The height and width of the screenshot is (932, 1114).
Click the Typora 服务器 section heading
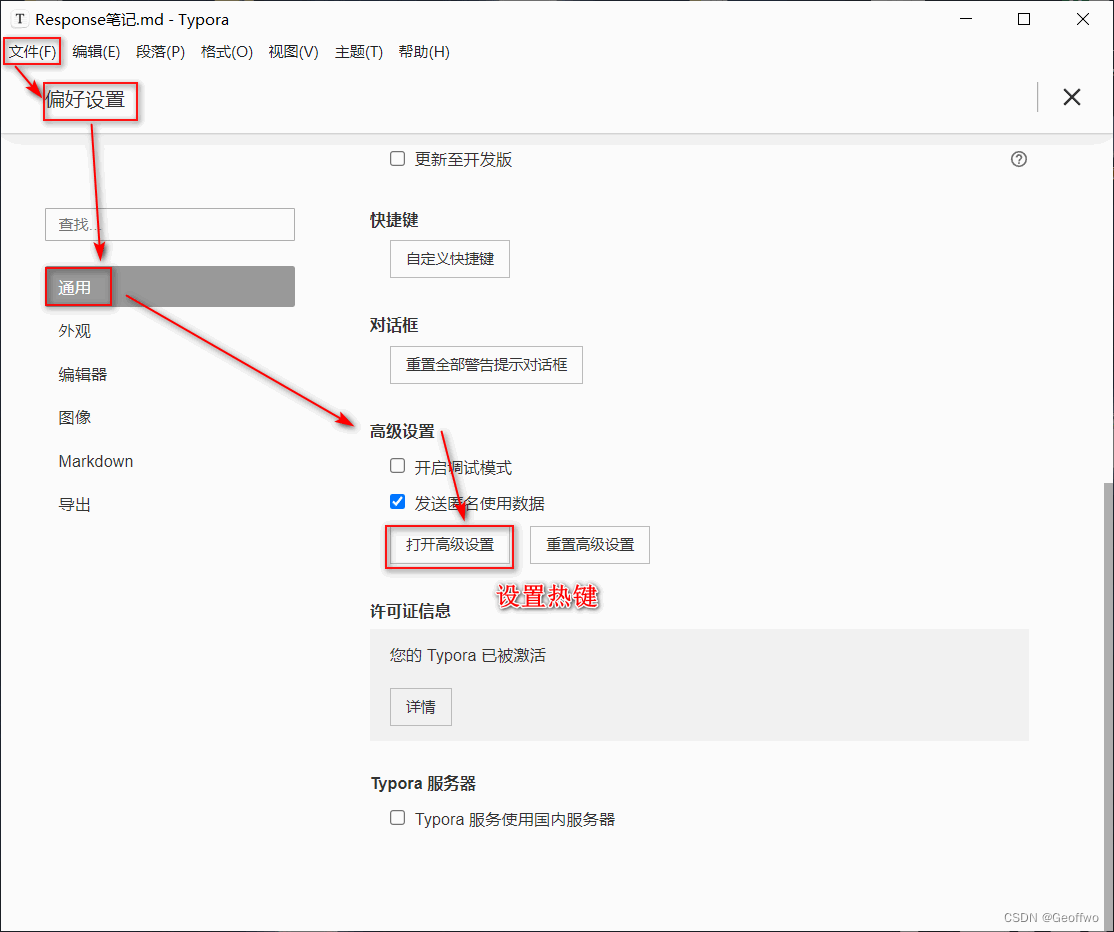pos(423,784)
